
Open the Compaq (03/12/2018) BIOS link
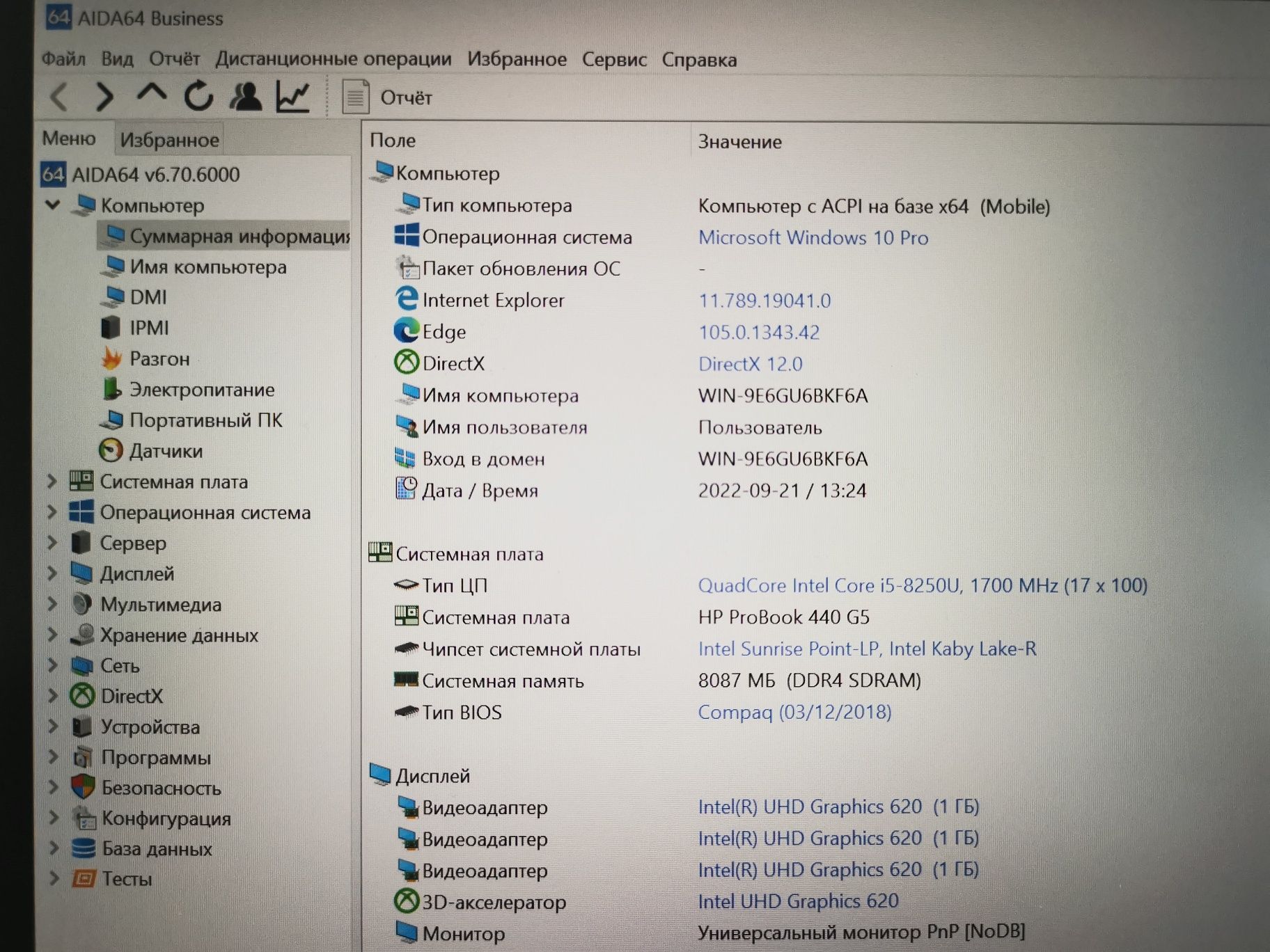[x=794, y=712]
